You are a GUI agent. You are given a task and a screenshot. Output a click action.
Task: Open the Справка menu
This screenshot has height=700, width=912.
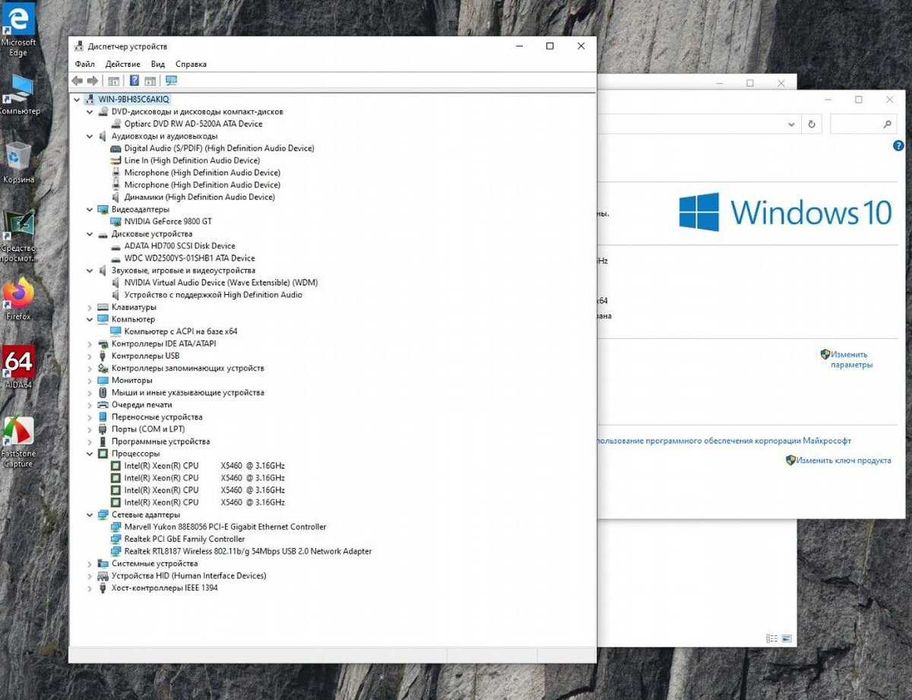click(191, 64)
